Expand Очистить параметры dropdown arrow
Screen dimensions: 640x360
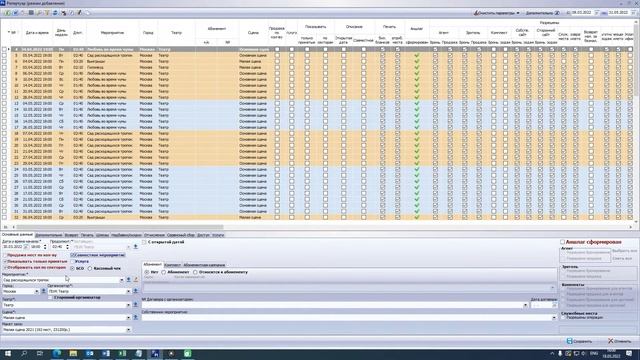tap(518, 13)
